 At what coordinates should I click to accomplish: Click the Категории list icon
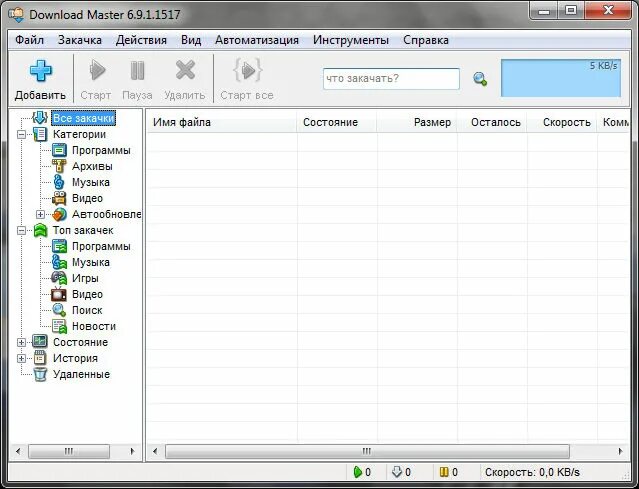pyautogui.click(x=40, y=134)
